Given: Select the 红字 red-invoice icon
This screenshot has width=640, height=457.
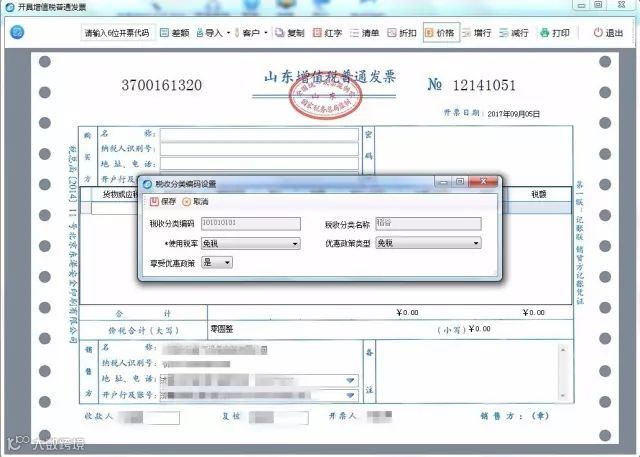Looking at the screenshot, I should pos(317,33).
